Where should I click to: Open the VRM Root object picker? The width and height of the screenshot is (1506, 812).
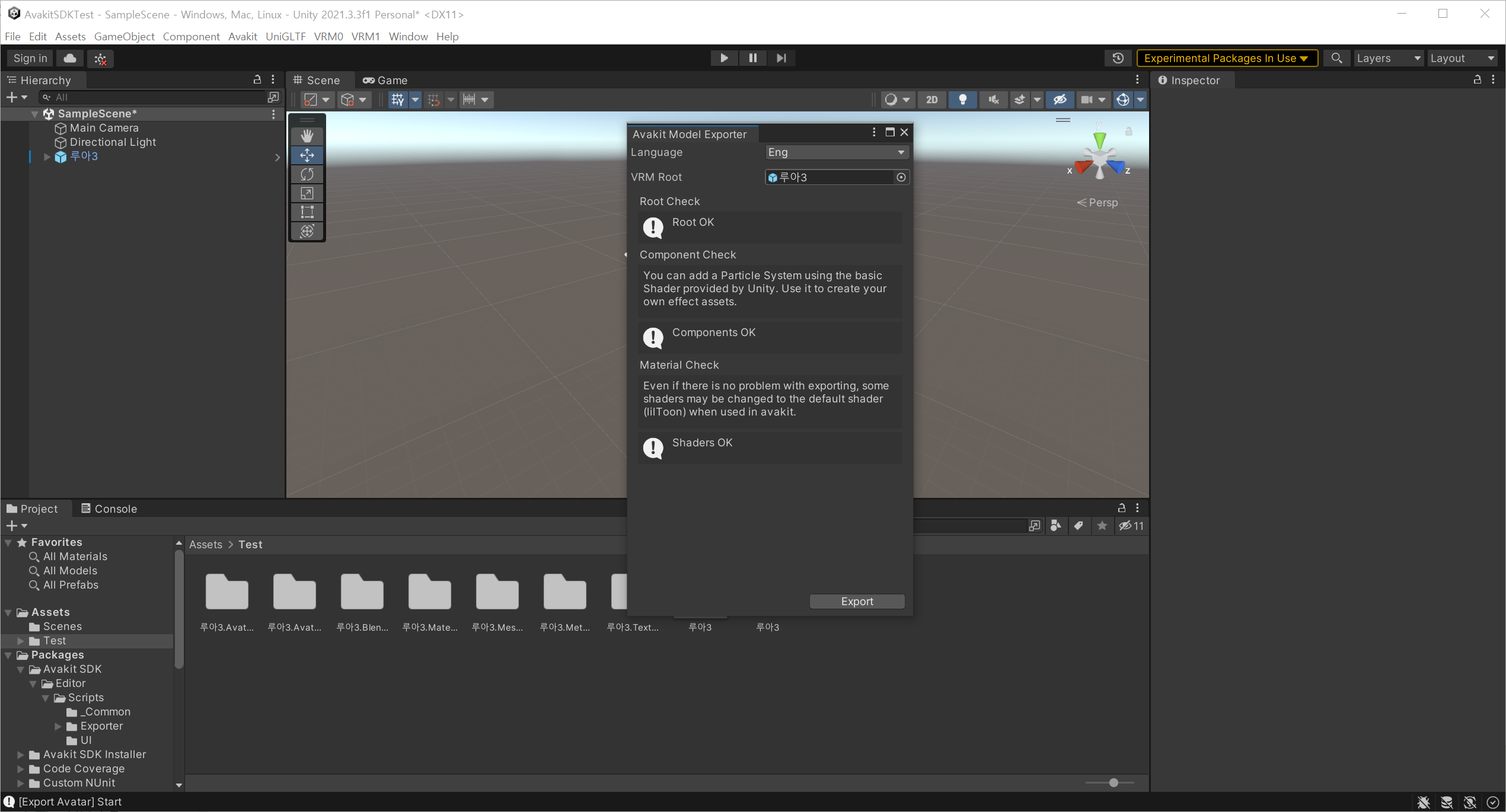901,177
